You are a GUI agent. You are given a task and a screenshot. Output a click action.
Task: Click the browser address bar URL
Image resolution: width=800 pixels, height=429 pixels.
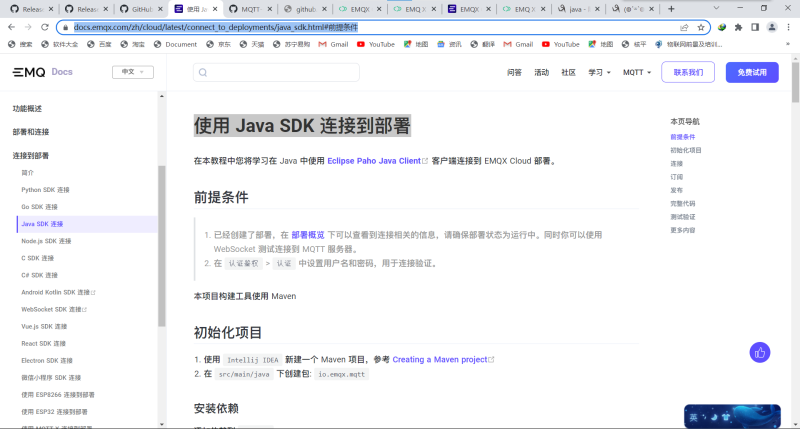tap(216, 27)
